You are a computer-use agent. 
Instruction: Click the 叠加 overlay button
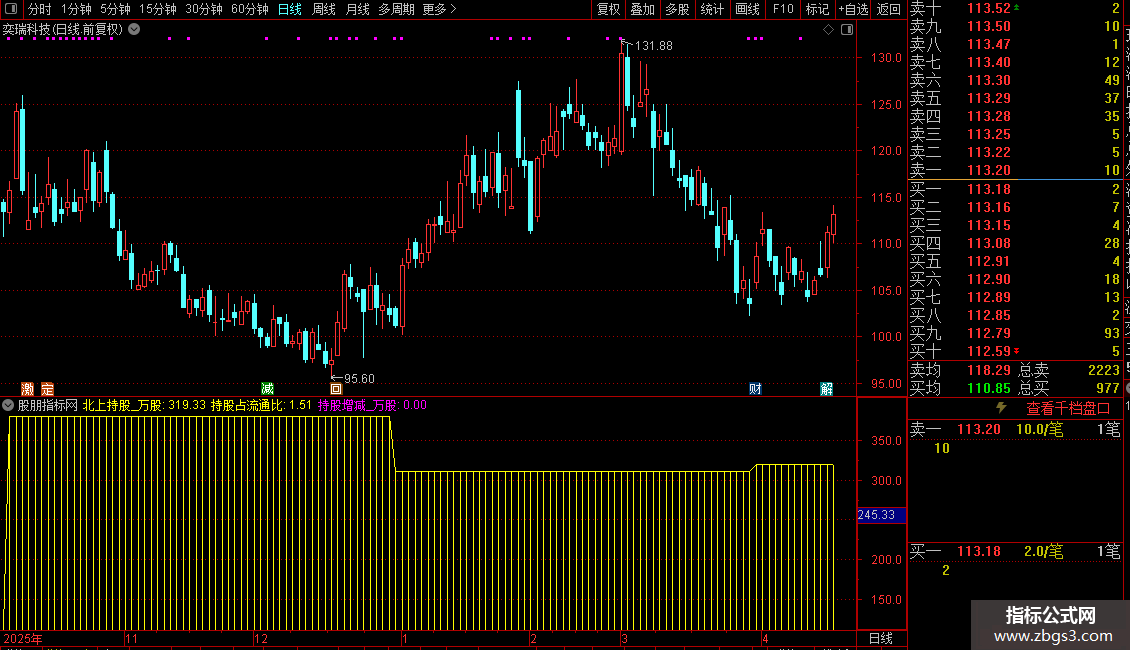tap(643, 9)
